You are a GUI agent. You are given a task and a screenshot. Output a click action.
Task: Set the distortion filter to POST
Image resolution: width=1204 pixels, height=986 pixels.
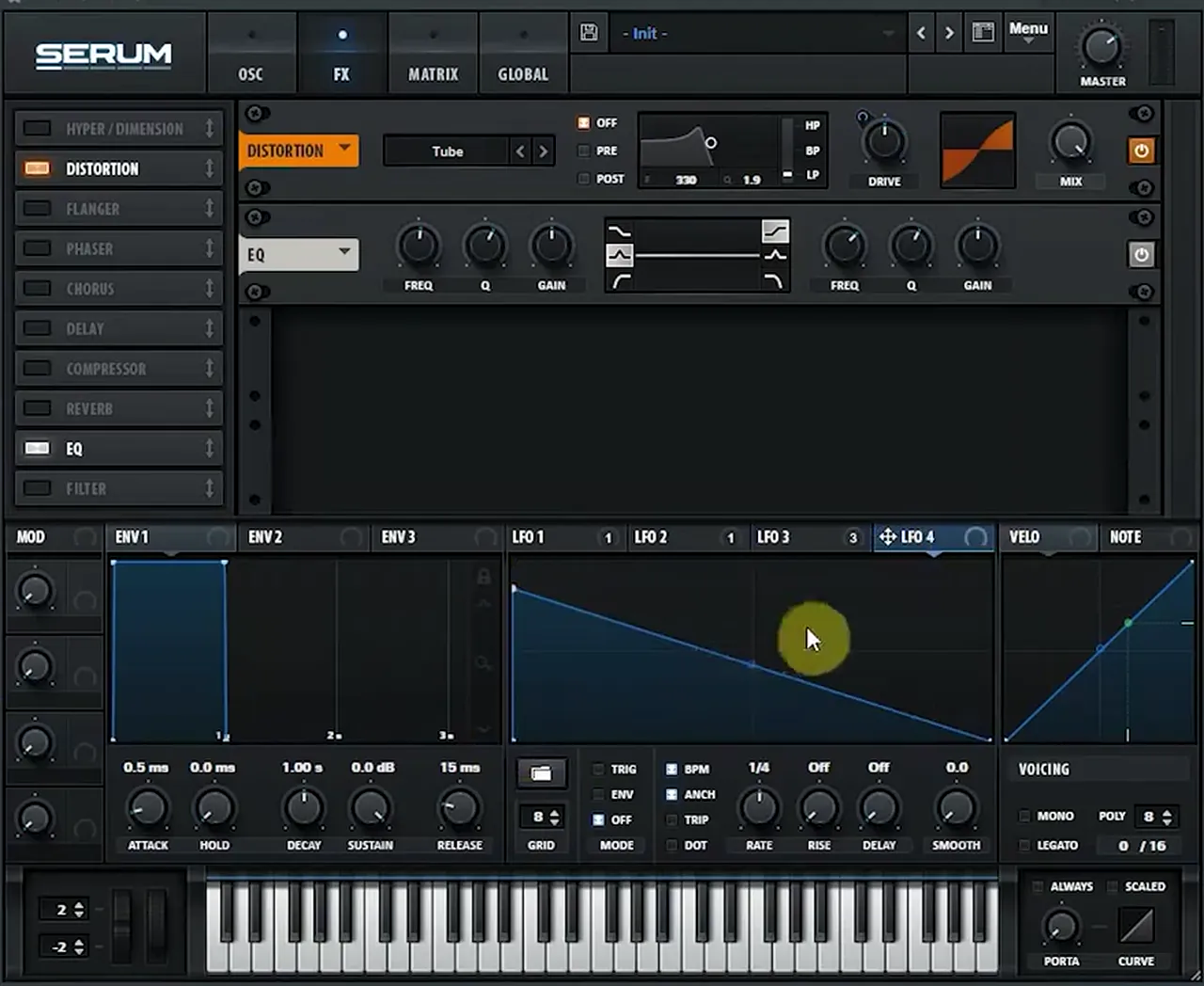pyautogui.click(x=583, y=178)
